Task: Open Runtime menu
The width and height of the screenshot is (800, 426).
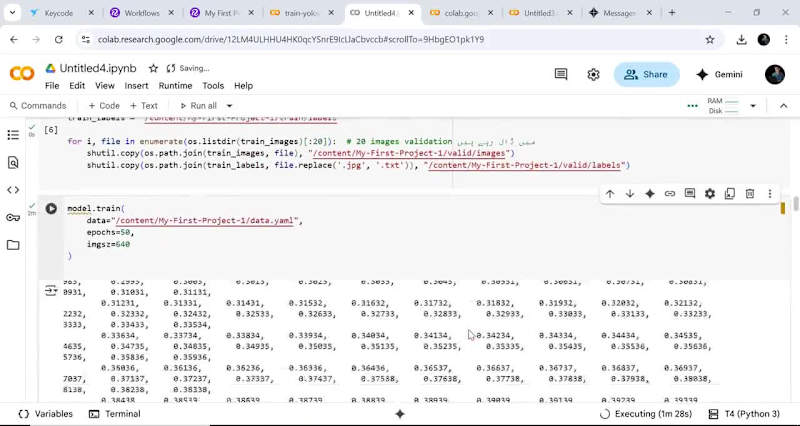Action: point(175,86)
